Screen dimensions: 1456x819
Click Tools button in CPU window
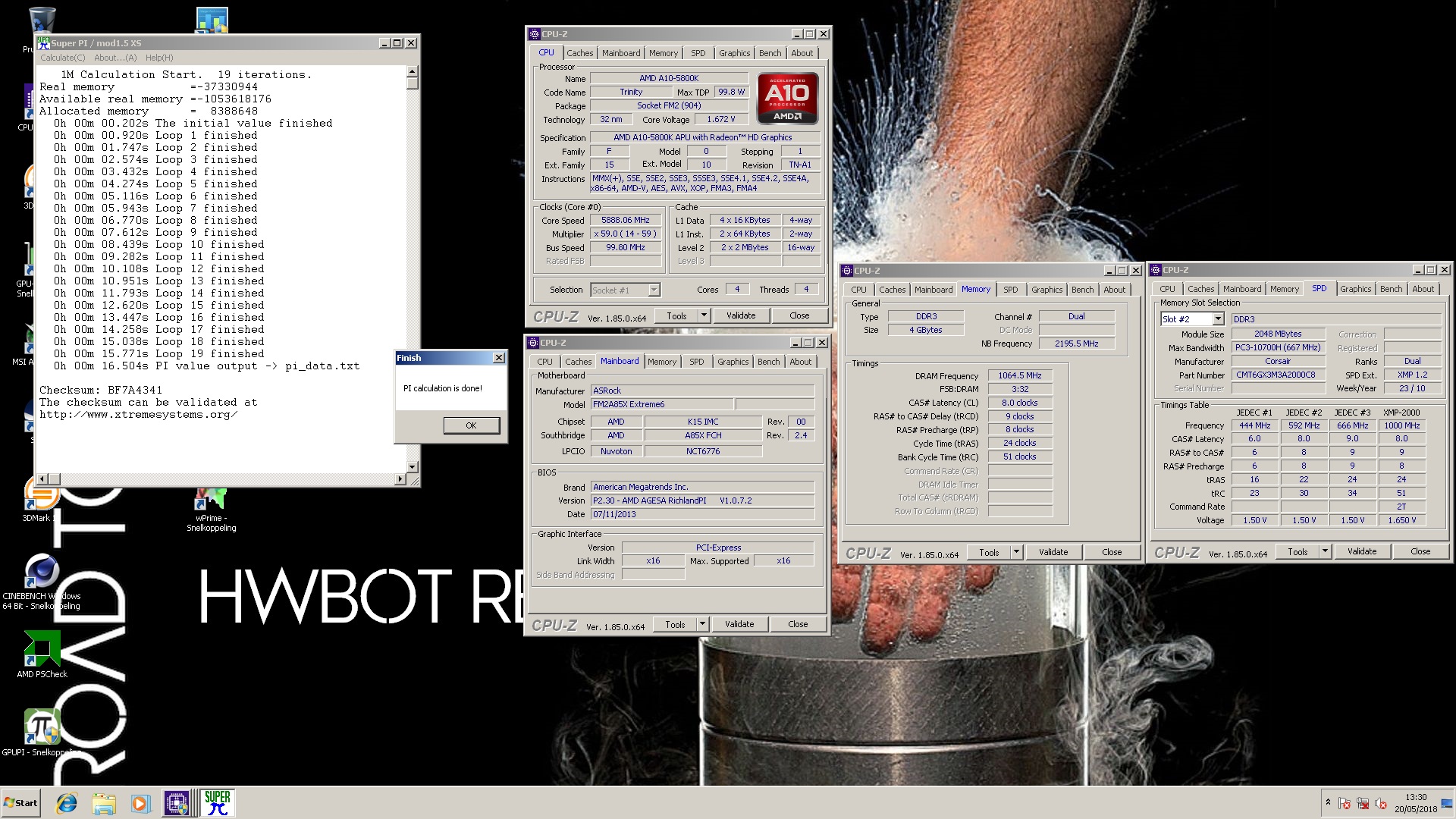[676, 315]
